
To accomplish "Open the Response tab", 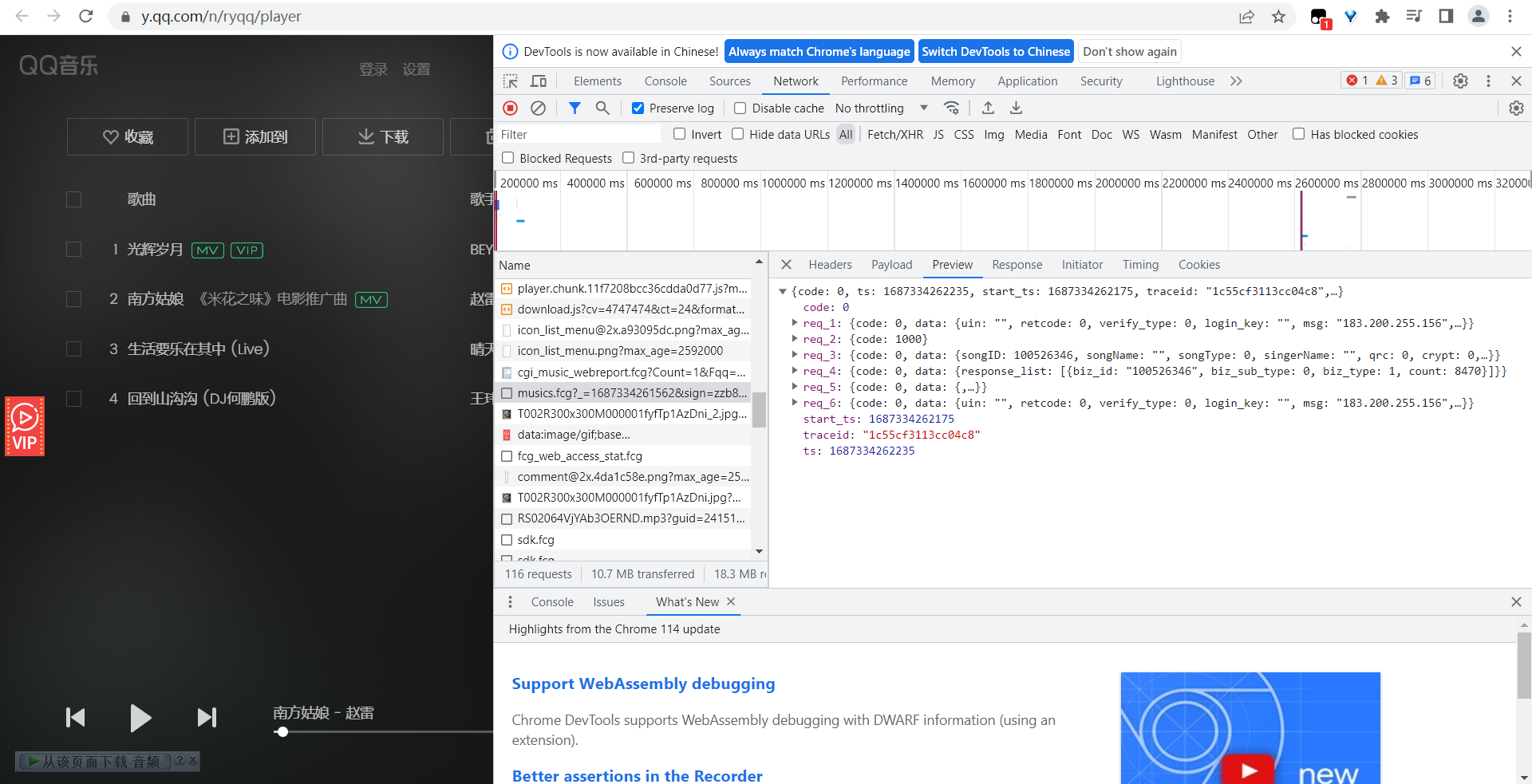I will 1017,265.
